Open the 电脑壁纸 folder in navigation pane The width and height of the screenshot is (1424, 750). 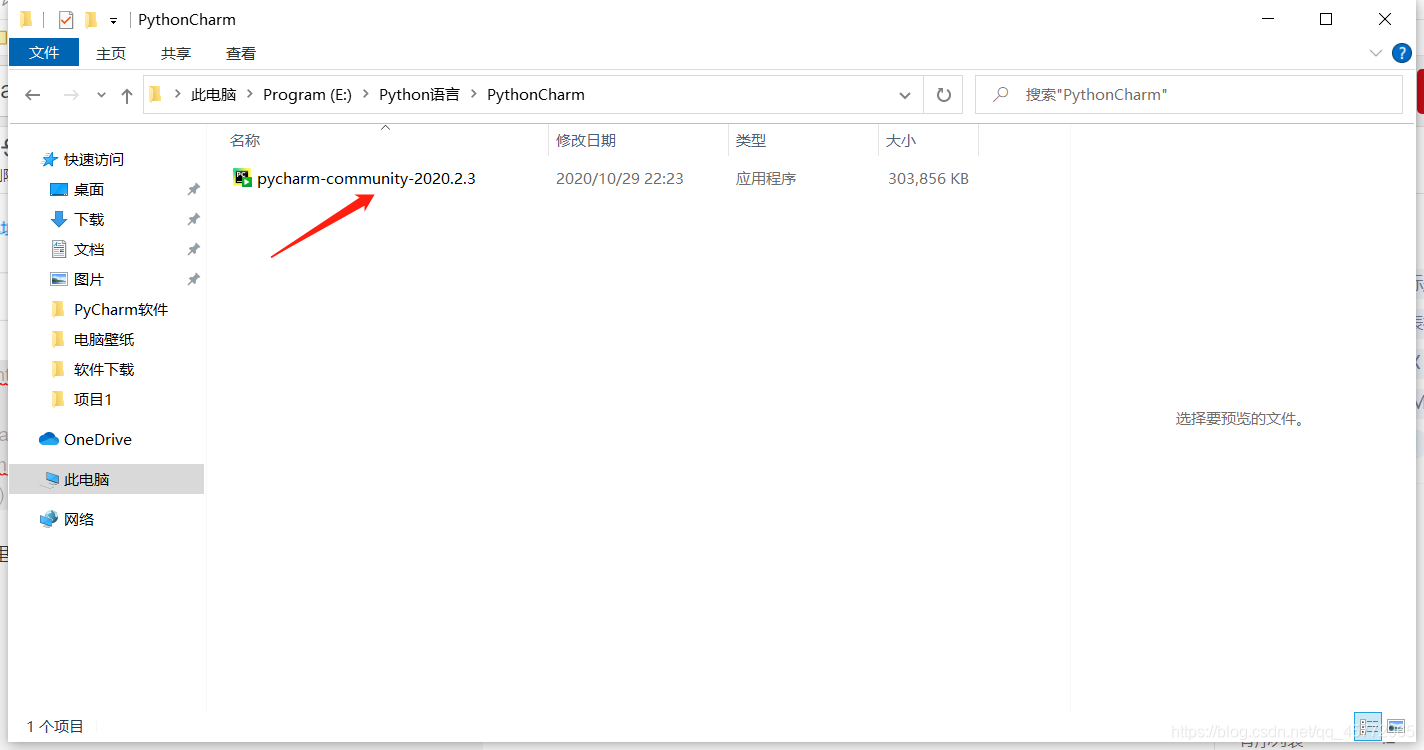coord(104,340)
